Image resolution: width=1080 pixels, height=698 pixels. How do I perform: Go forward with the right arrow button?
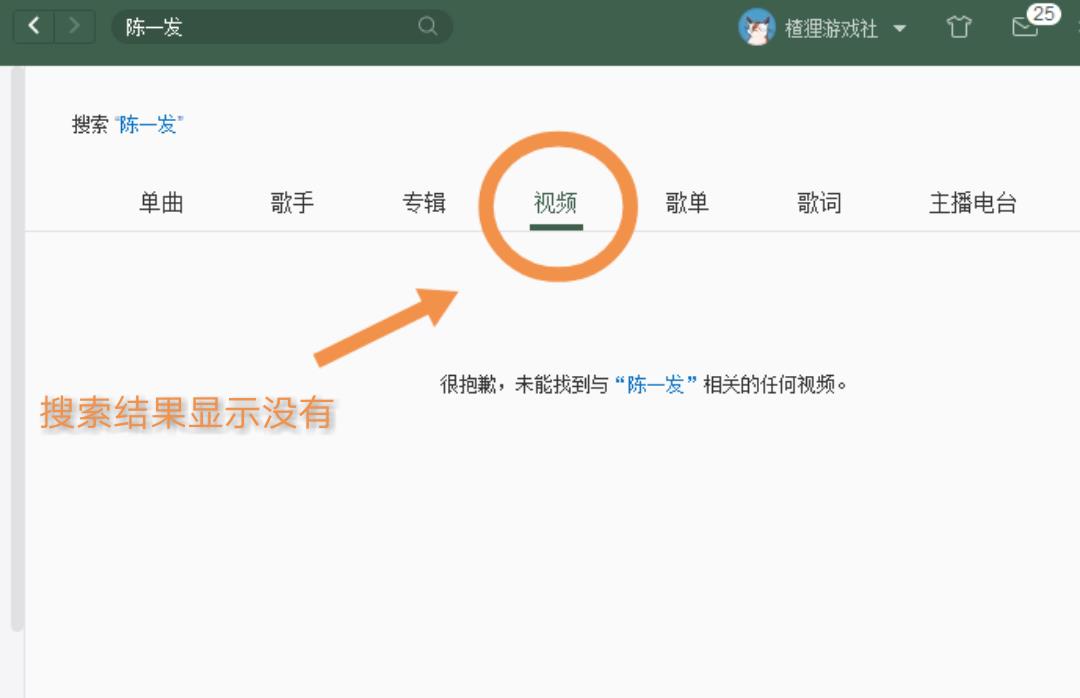(x=75, y=27)
